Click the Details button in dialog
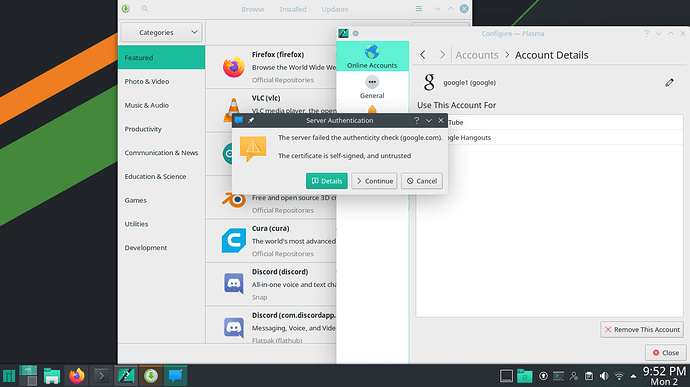The height and width of the screenshot is (387, 690). click(x=327, y=181)
